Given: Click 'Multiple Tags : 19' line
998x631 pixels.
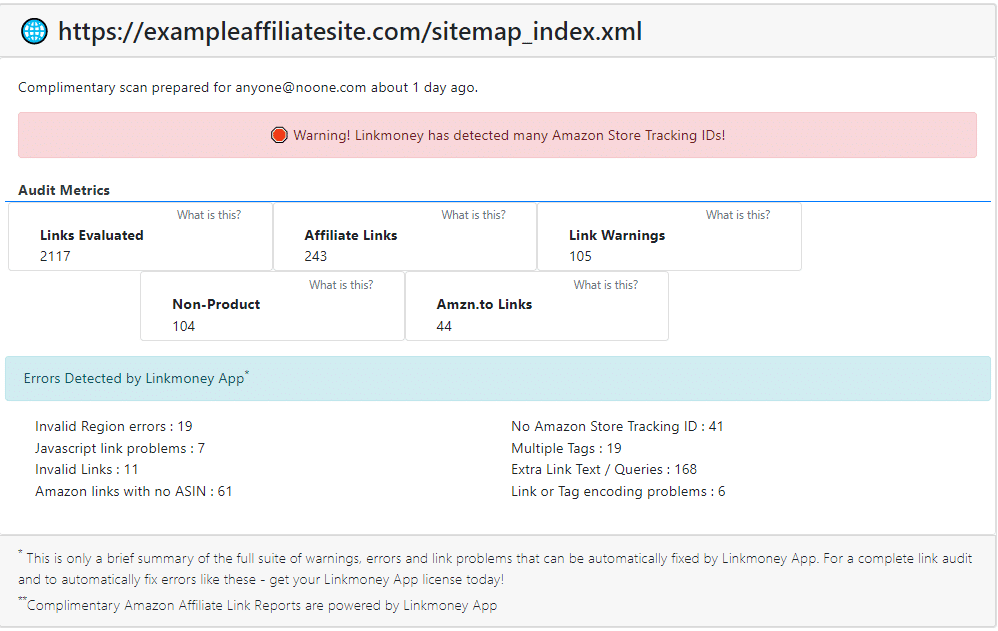Looking at the screenshot, I should tap(566, 448).
